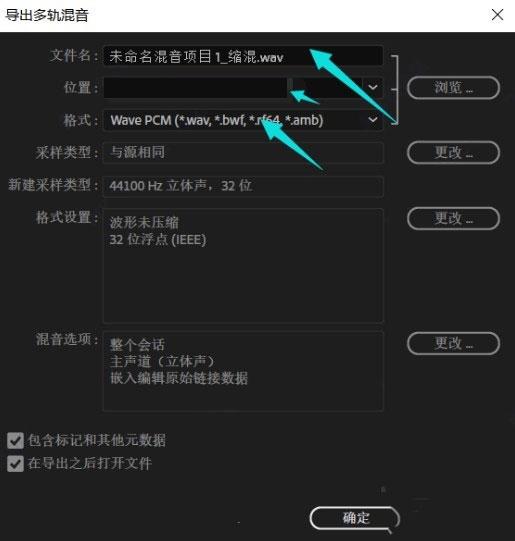
Task: Toggle the 包含标记和其他元数据 checkbox
Action: [x=16, y=441]
